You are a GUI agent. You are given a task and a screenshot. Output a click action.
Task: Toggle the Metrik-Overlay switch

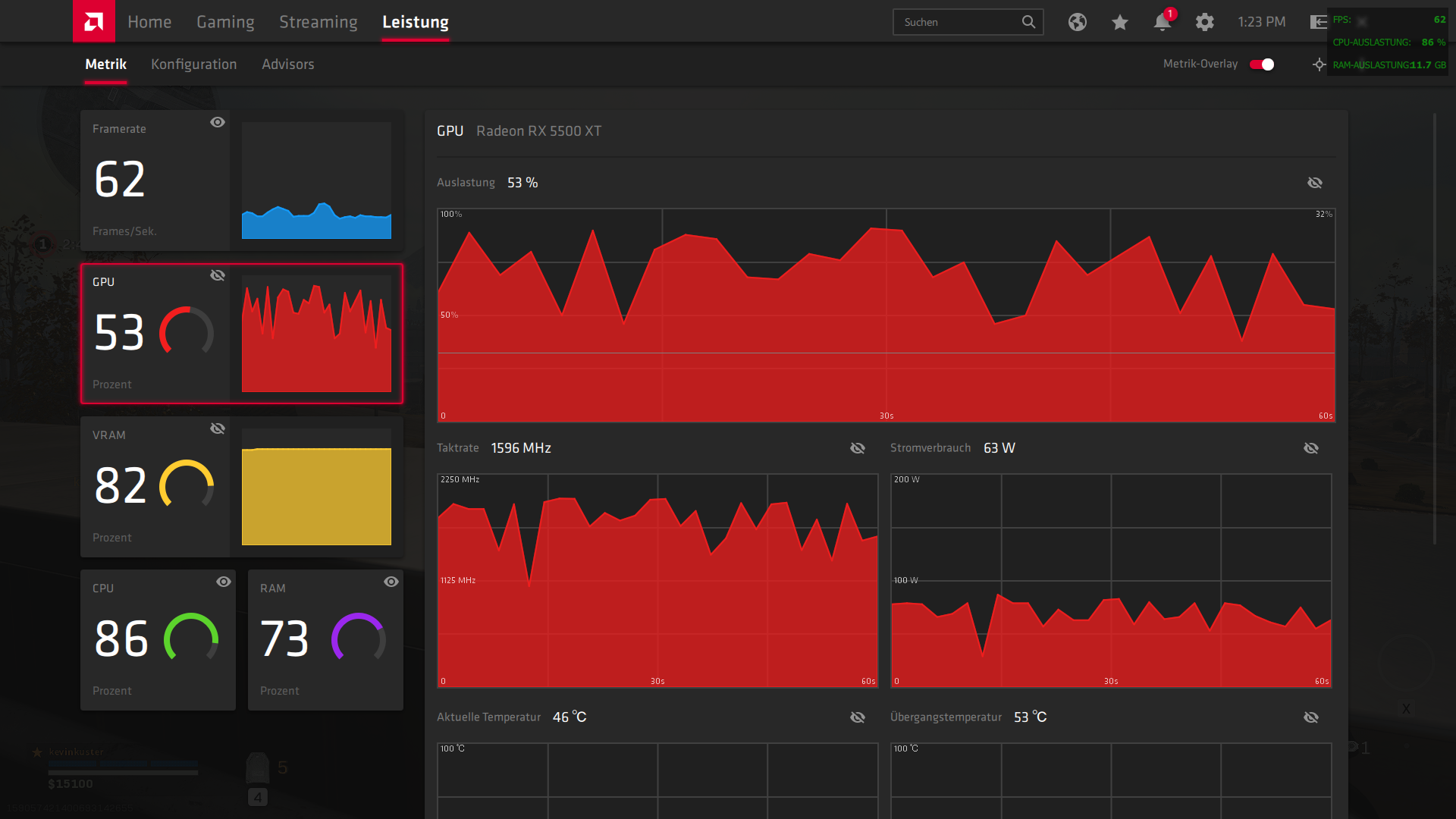[x=1262, y=64]
